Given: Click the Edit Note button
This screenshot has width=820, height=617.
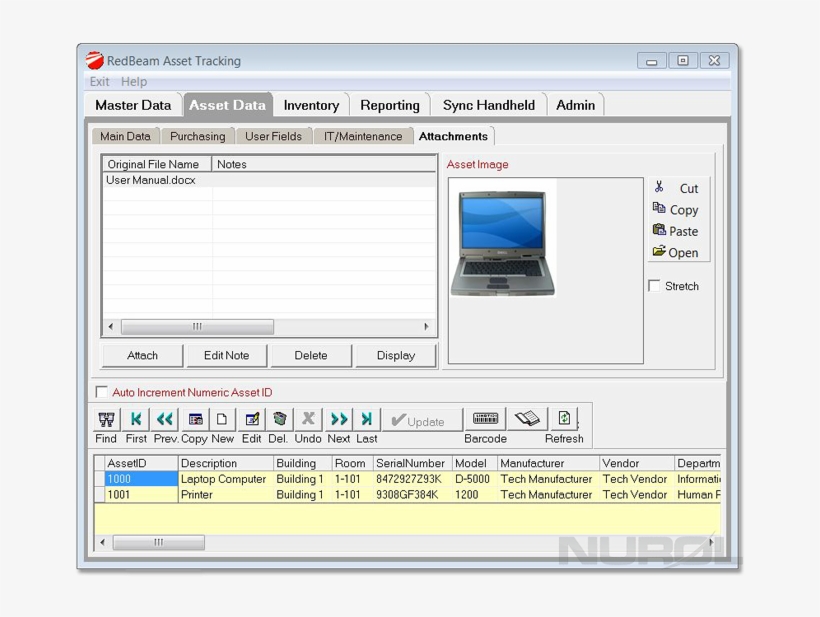Looking at the screenshot, I should (x=226, y=355).
